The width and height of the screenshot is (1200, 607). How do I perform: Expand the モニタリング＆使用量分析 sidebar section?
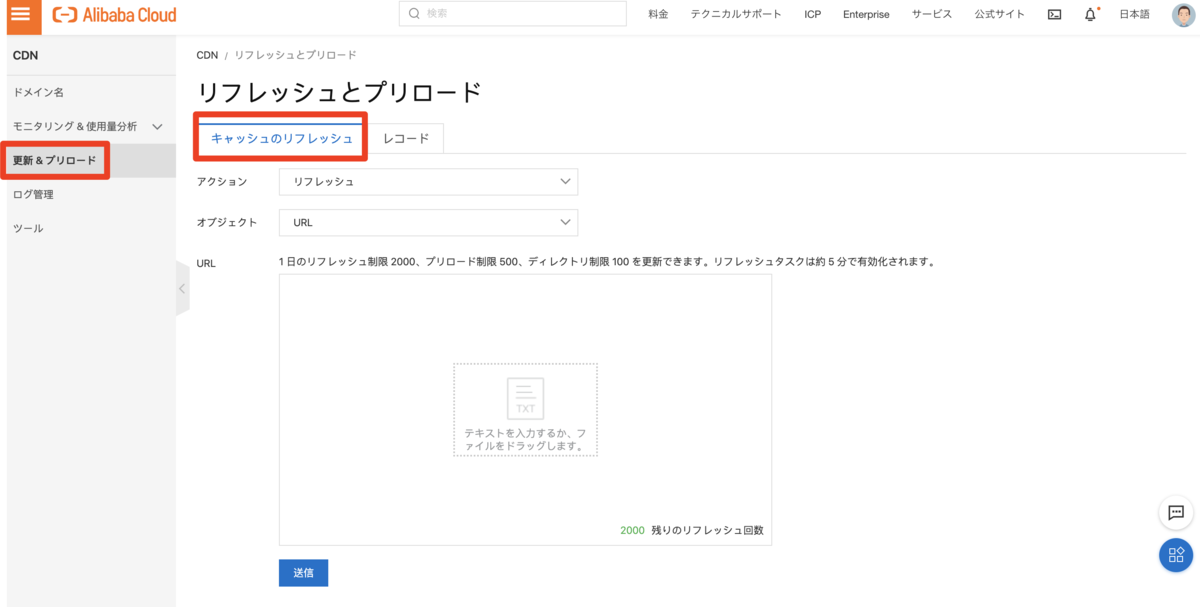(157, 127)
